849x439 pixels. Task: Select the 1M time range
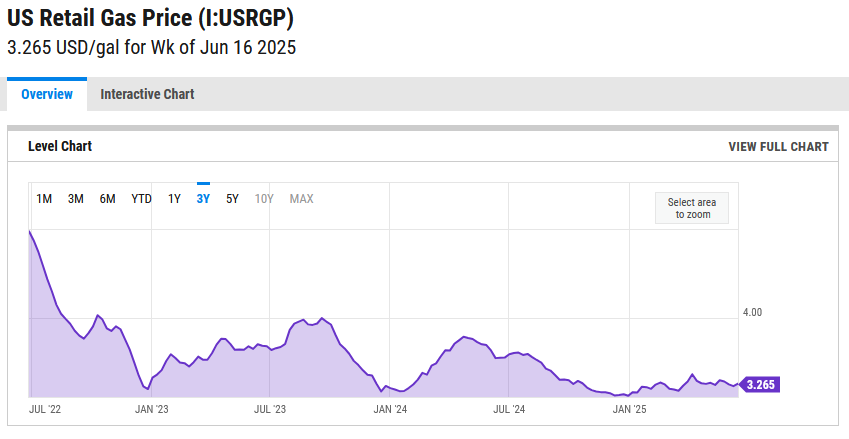(44, 199)
